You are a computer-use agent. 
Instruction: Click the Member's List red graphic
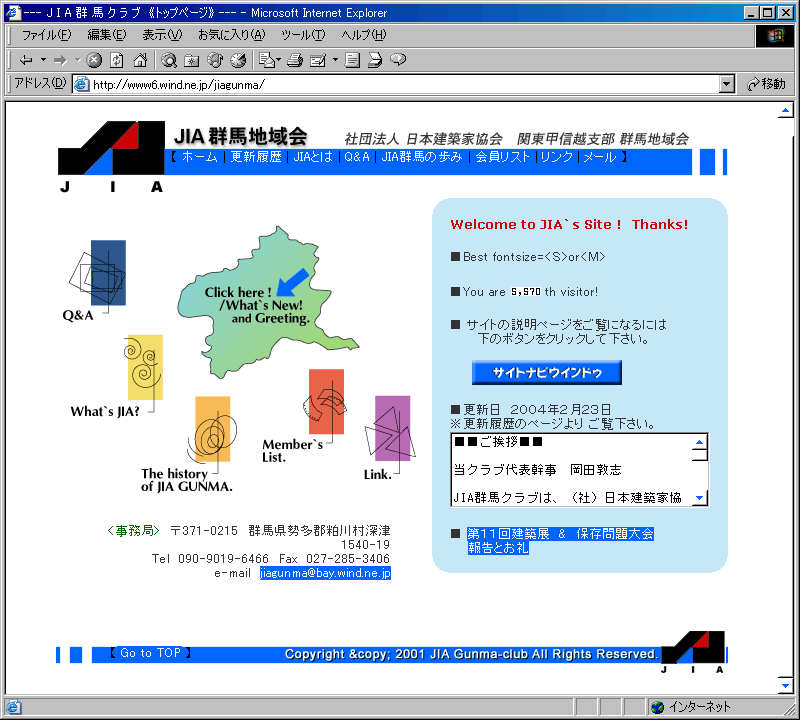(326, 402)
